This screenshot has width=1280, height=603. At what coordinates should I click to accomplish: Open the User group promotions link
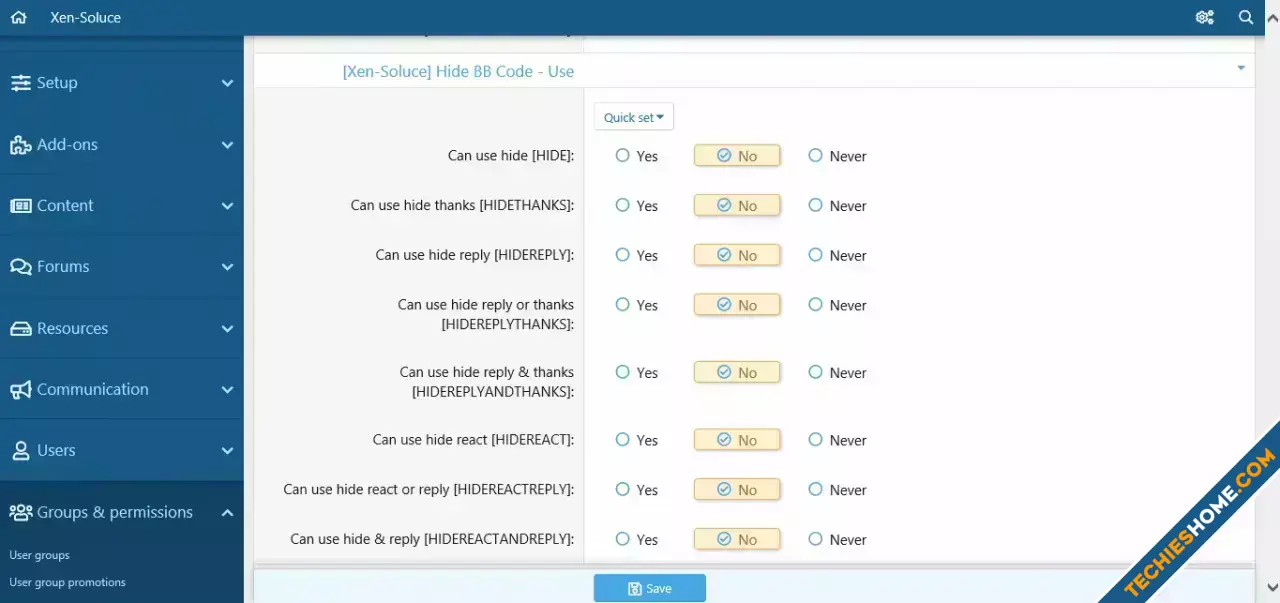[67, 582]
